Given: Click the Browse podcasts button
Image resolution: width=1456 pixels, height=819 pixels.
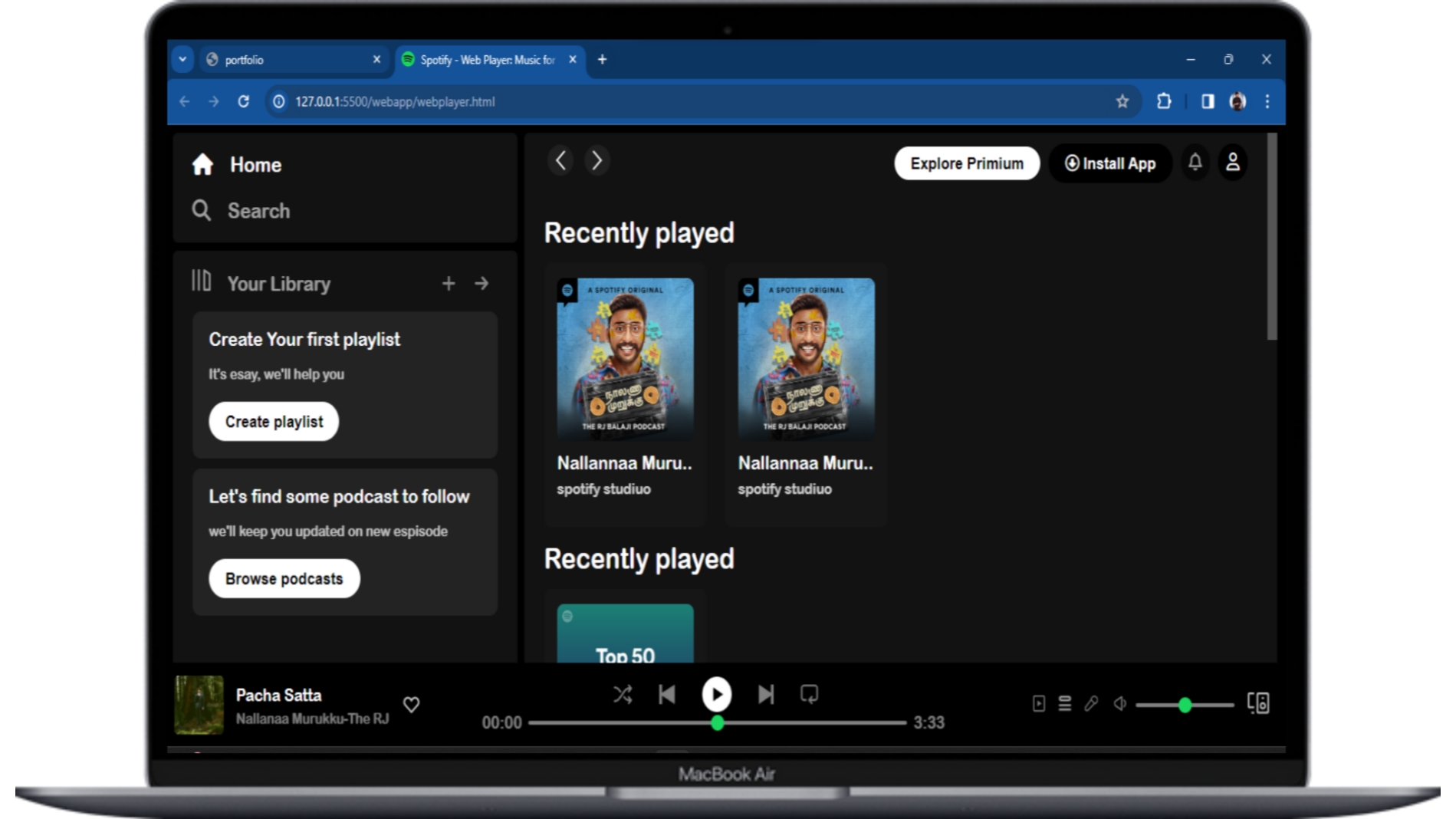Looking at the screenshot, I should click(x=284, y=579).
